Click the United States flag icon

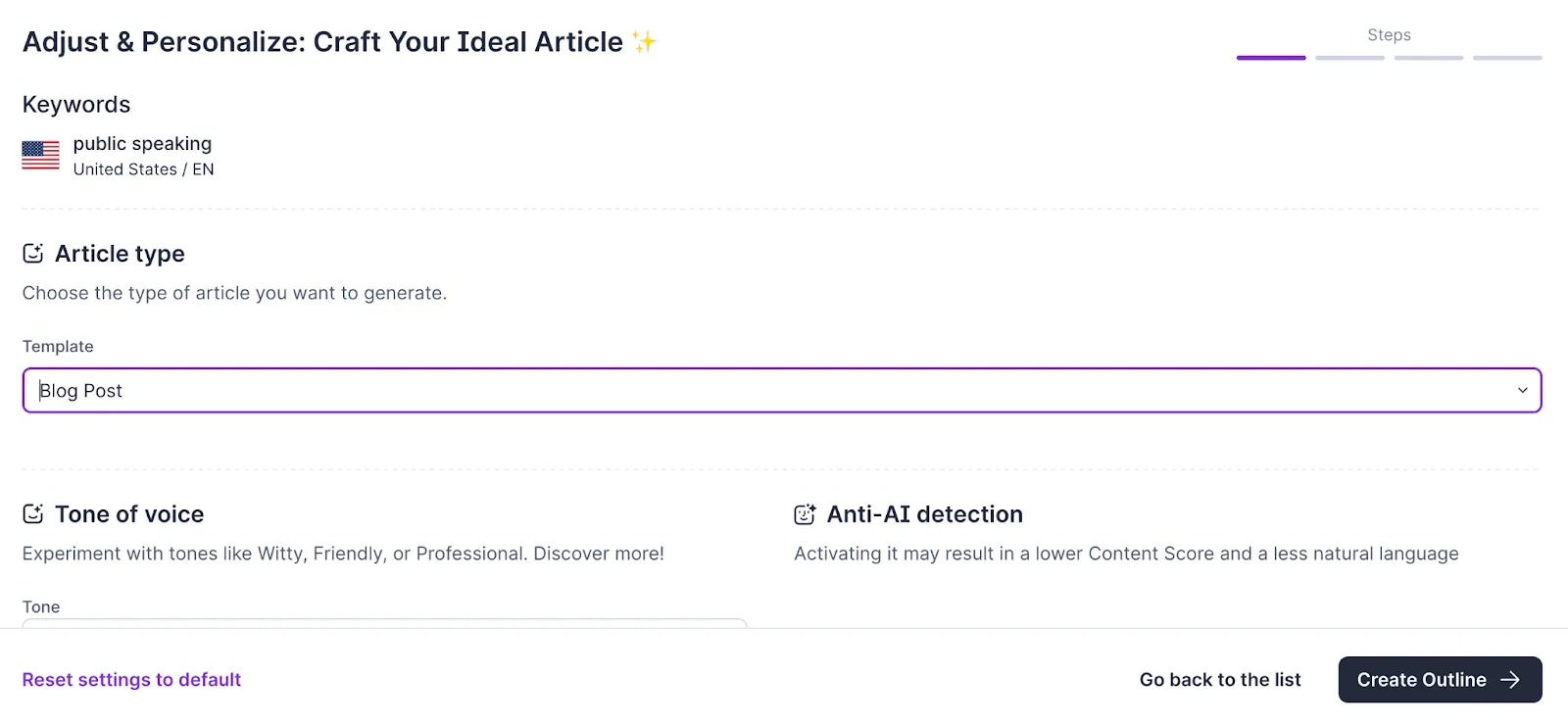[40, 156]
